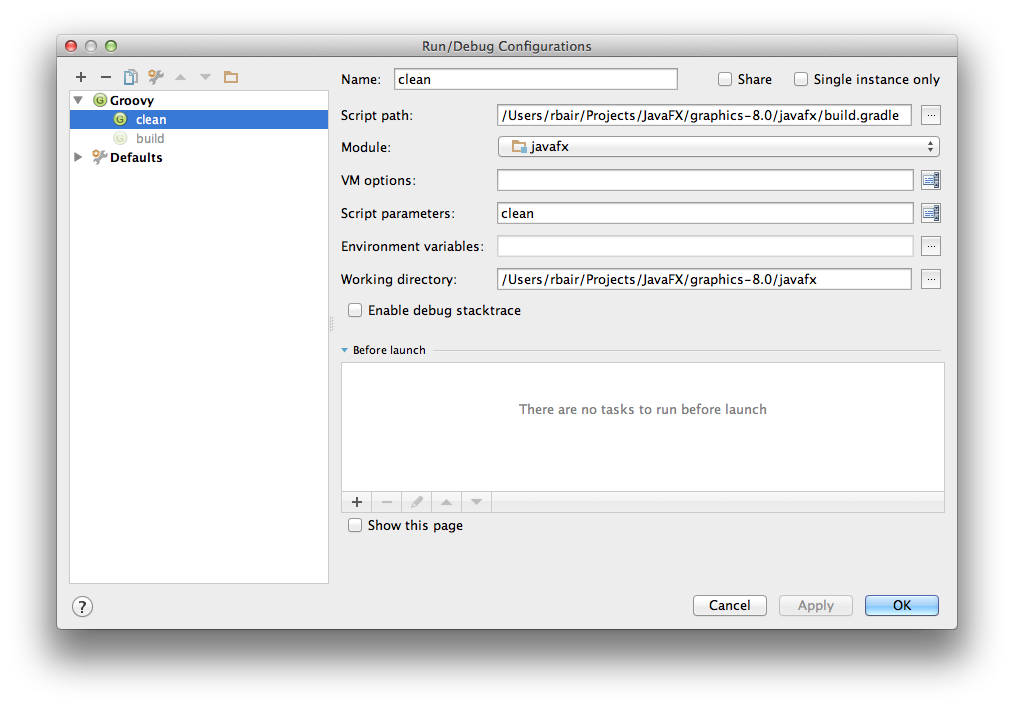This screenshot has width=1014, height=708.
Task: Check Single instance only
Action: pos(801,79)
